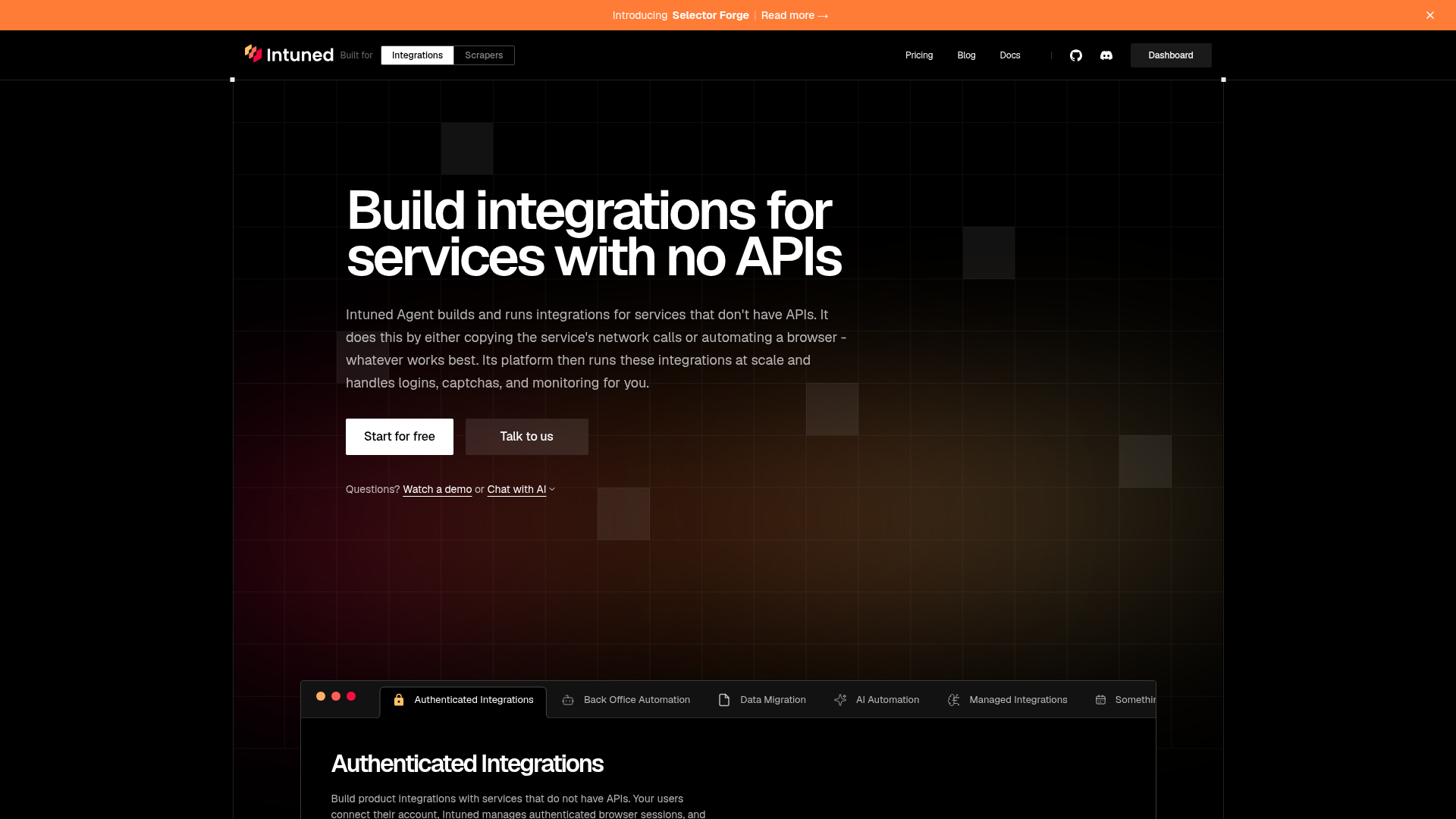Click the hero headline about APIs

point(594,234)
